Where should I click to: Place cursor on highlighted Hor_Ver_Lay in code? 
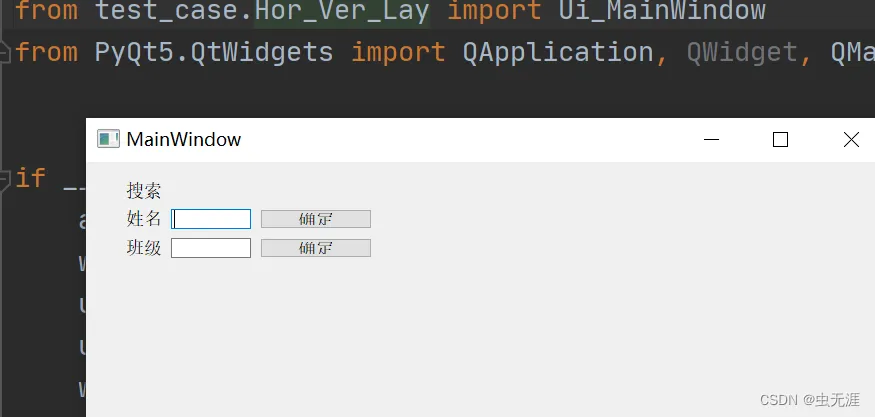click(x=342, y=11)
